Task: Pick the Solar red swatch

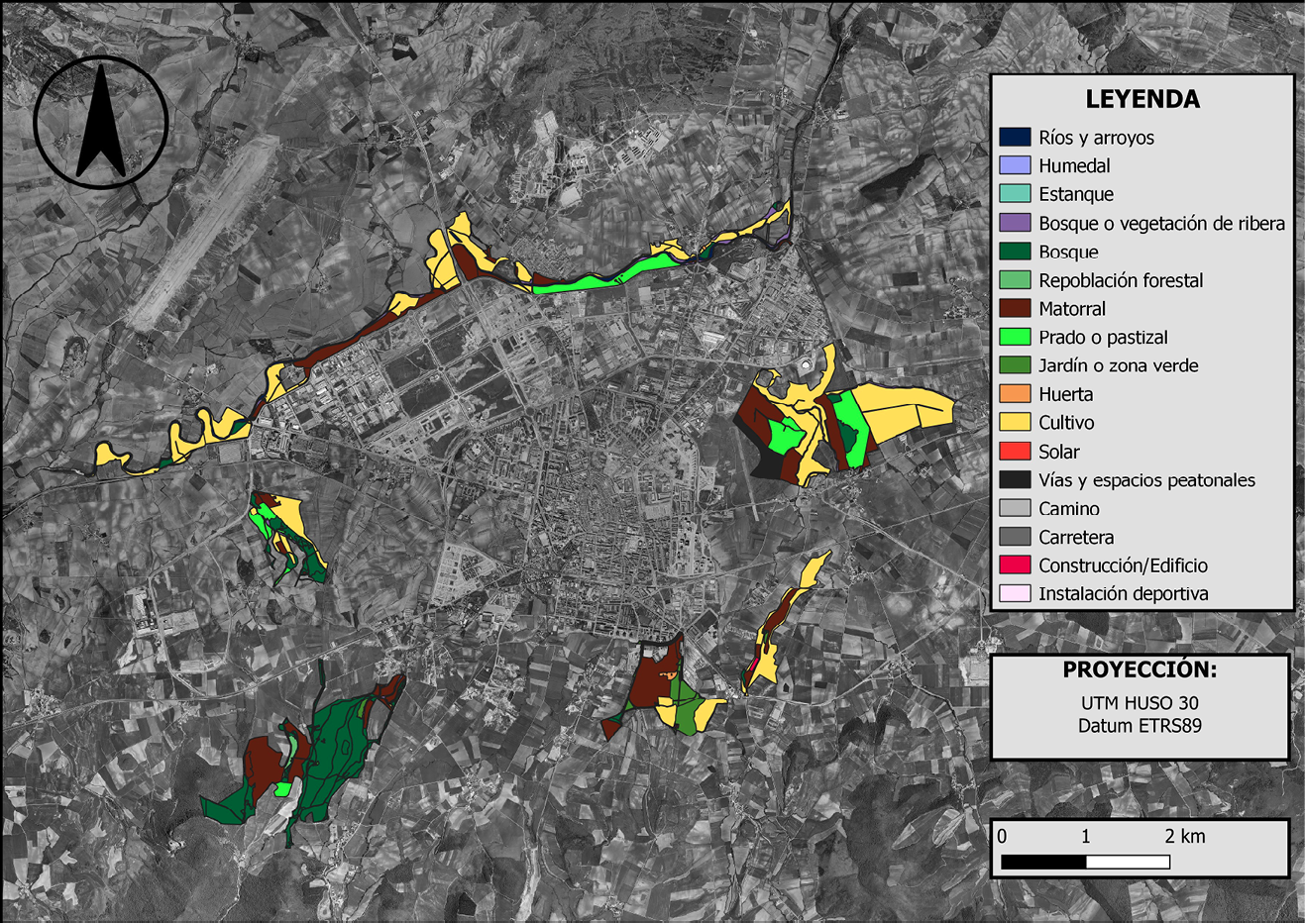Action: [x=1015, y=452]
